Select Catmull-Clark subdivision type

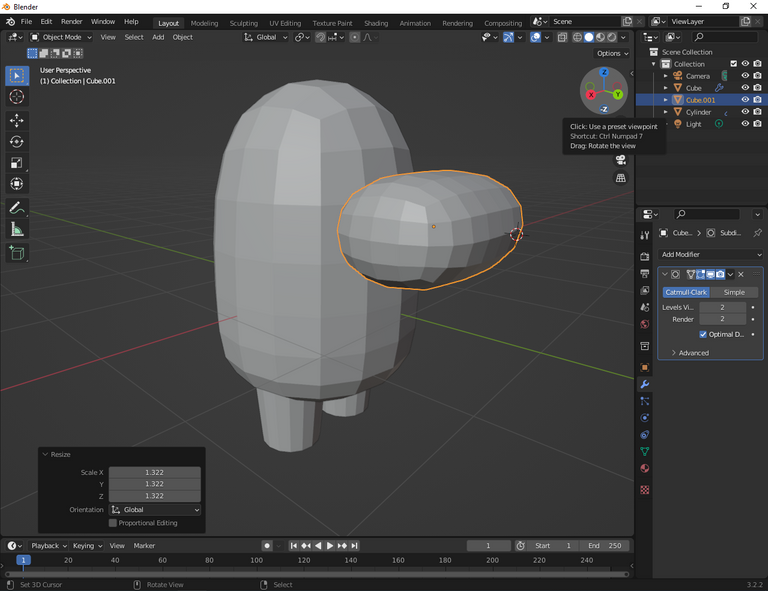click(686, 292)
